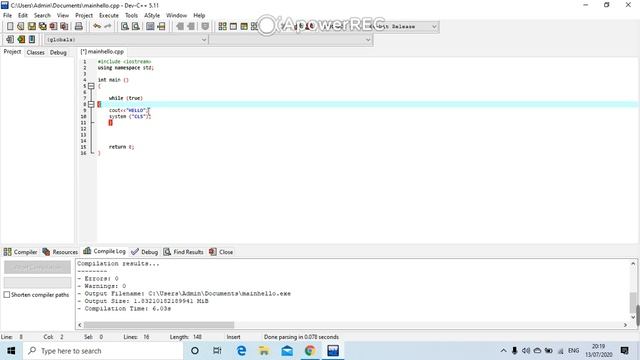Close the current file using toolbar icon
This screenshot has height=360, width=640.
(x=53, y=26)
